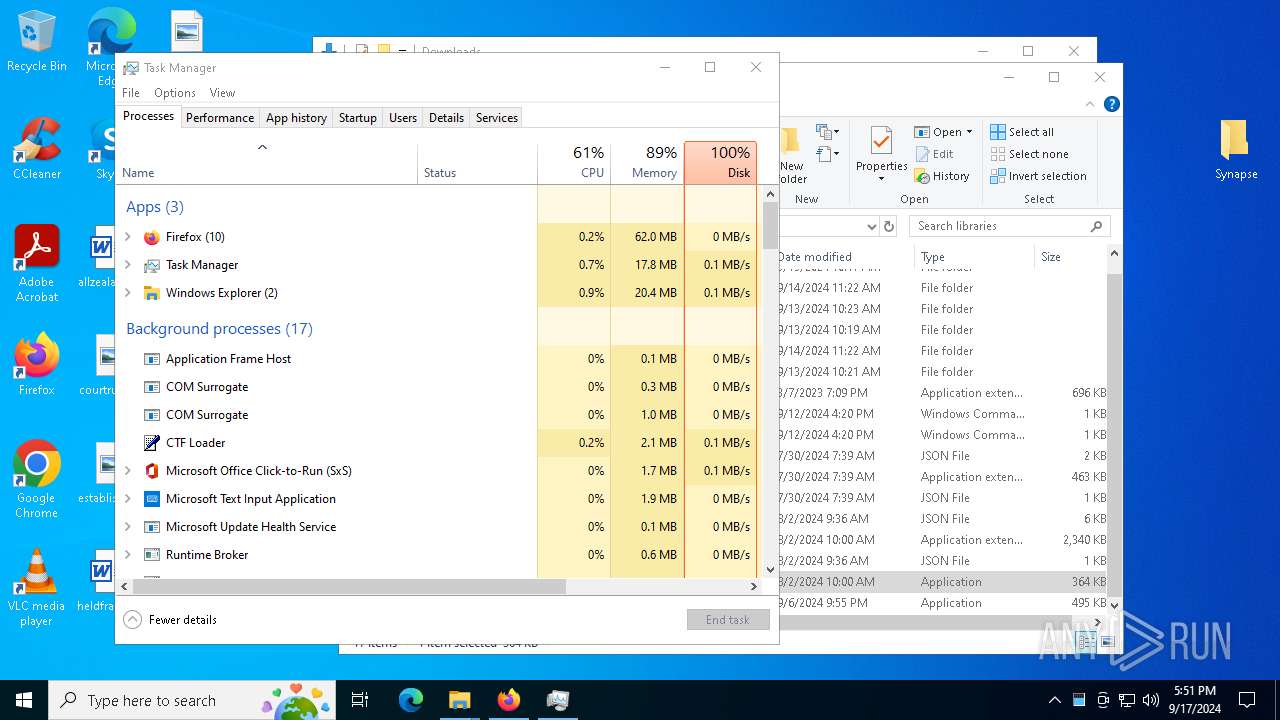Open the Options menu in Task Manager

pyautogui.click(x=174, y=93)
